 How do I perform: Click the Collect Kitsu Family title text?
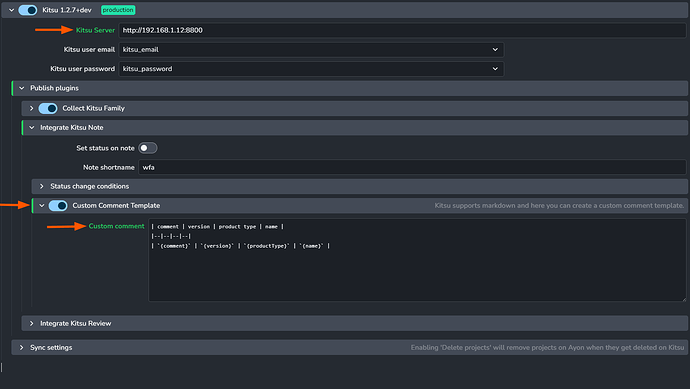(93, 108)
